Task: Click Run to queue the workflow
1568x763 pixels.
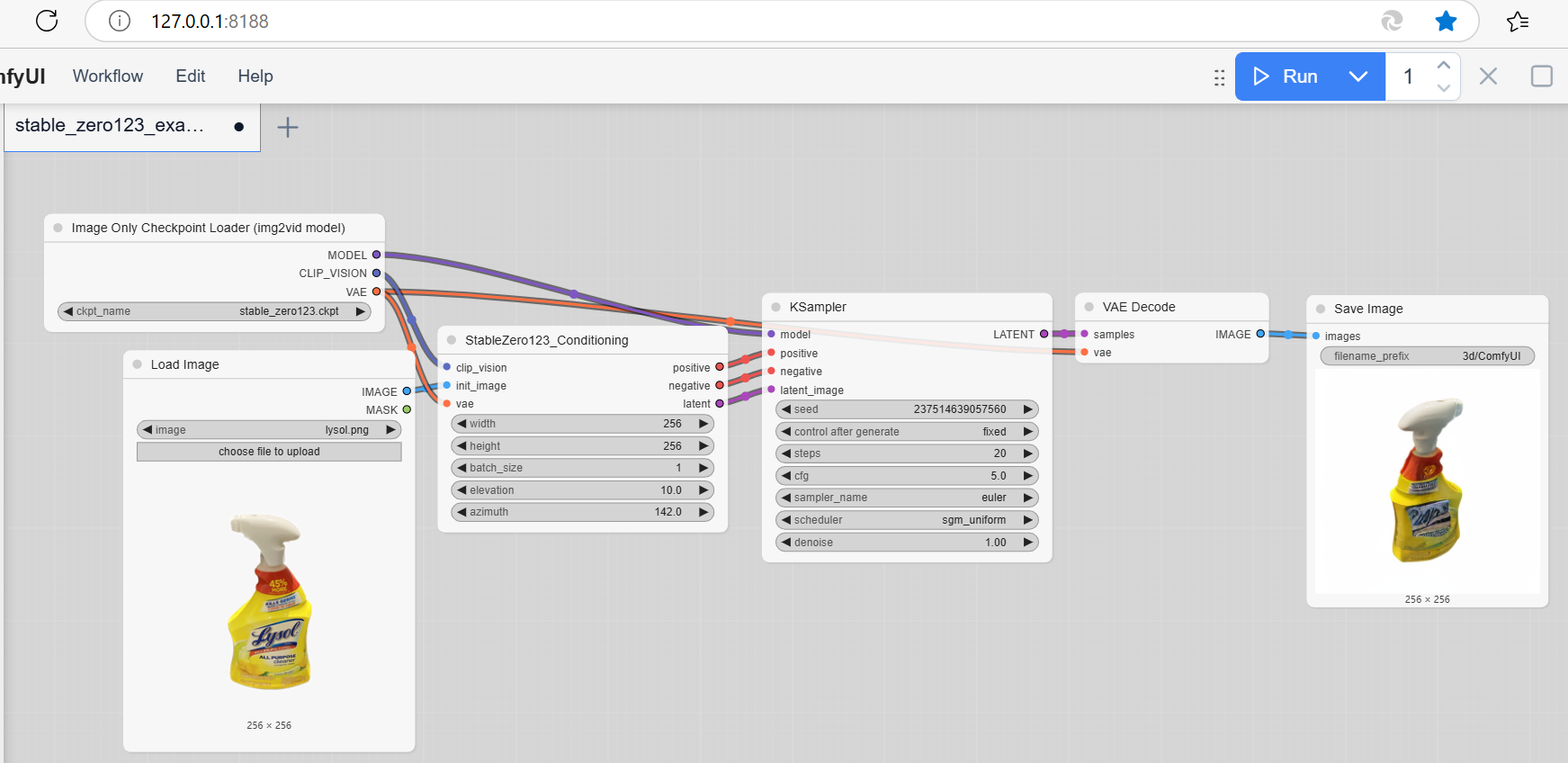Action: click(x=1285, y=76)
